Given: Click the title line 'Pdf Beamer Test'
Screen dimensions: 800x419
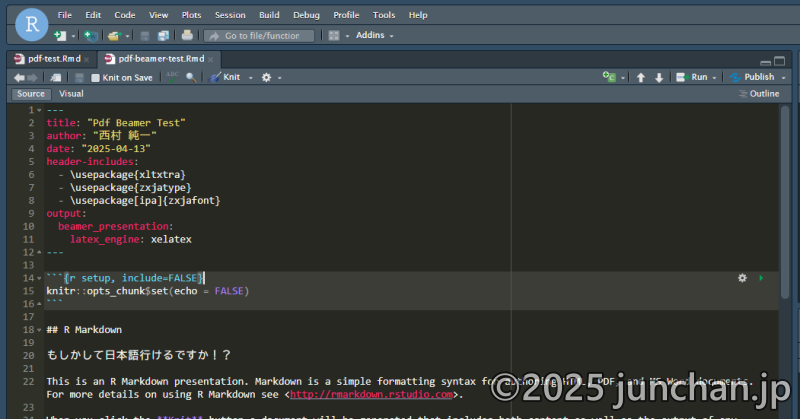Looking at the screenshot, I should click(x=116, y=123).
